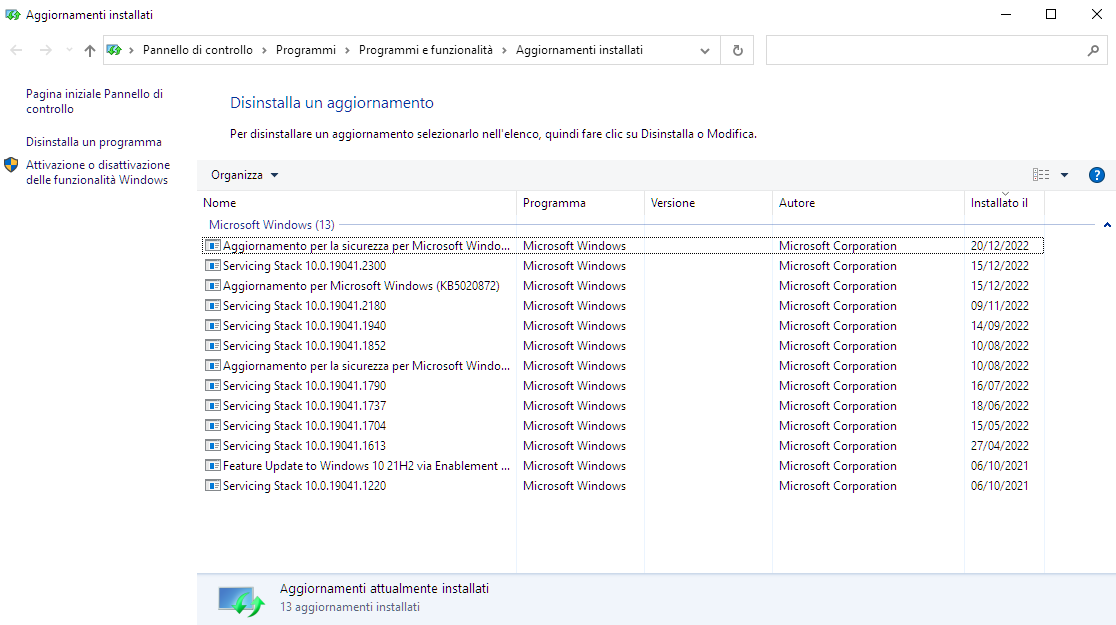The height and width of the screenshot is (625, 1116).
Task: Click icon of Servicing Stack 10.0.19041.1790
Action: tap(212, 385)
